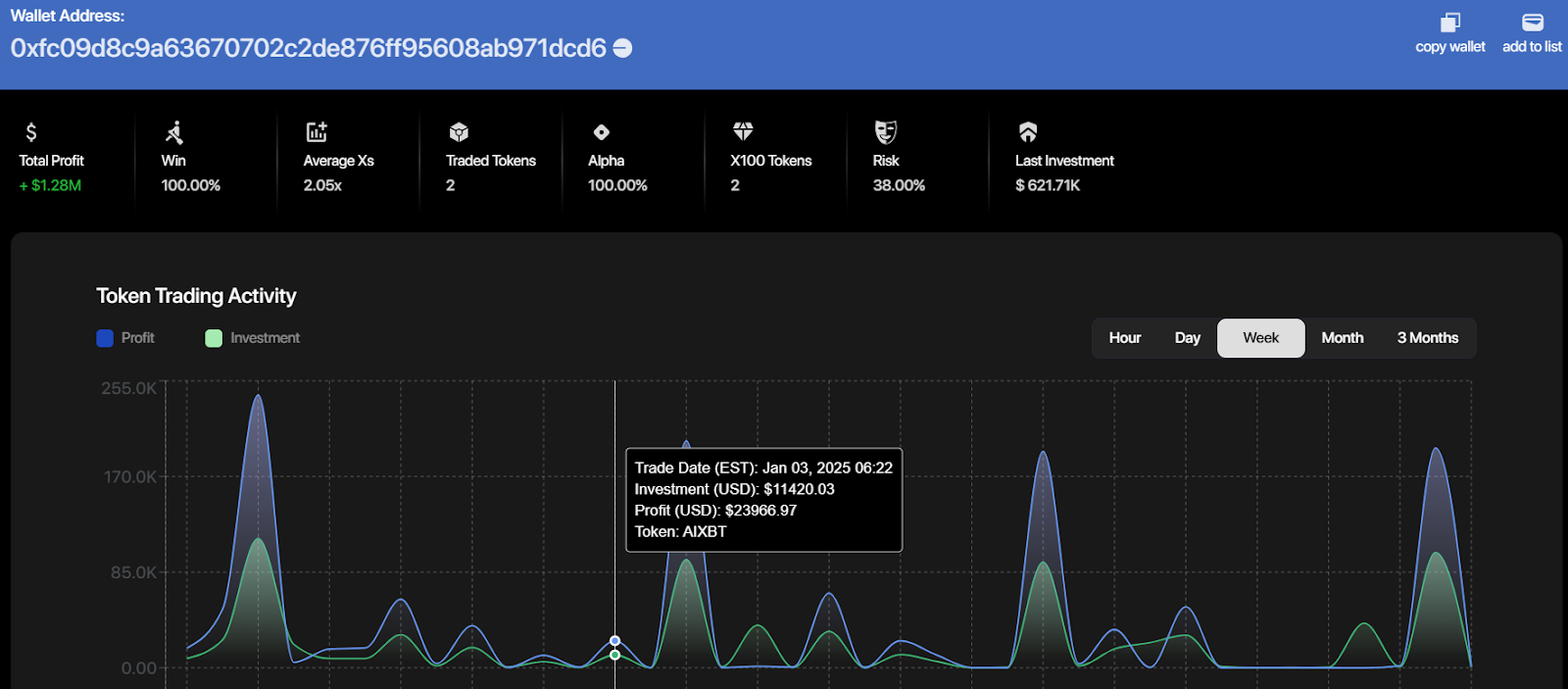Screen dimensions: 1568x689
Task: Switch chart to Day view
Action: click(x=1188, y=338)
